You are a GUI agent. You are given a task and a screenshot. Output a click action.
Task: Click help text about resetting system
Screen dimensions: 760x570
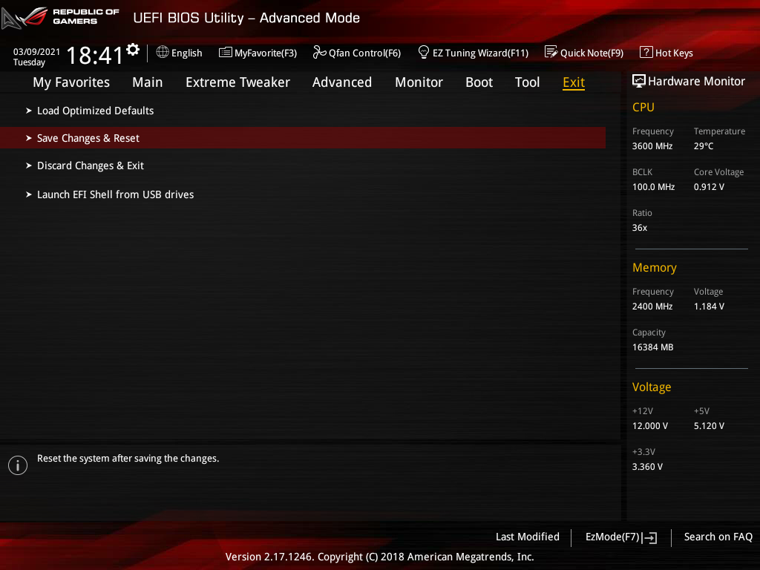point(128,458)
